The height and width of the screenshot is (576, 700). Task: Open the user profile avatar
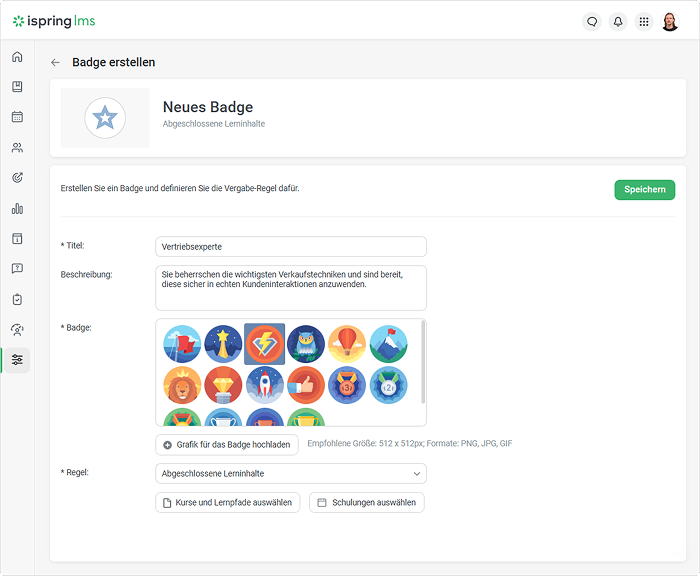(670, 21)
